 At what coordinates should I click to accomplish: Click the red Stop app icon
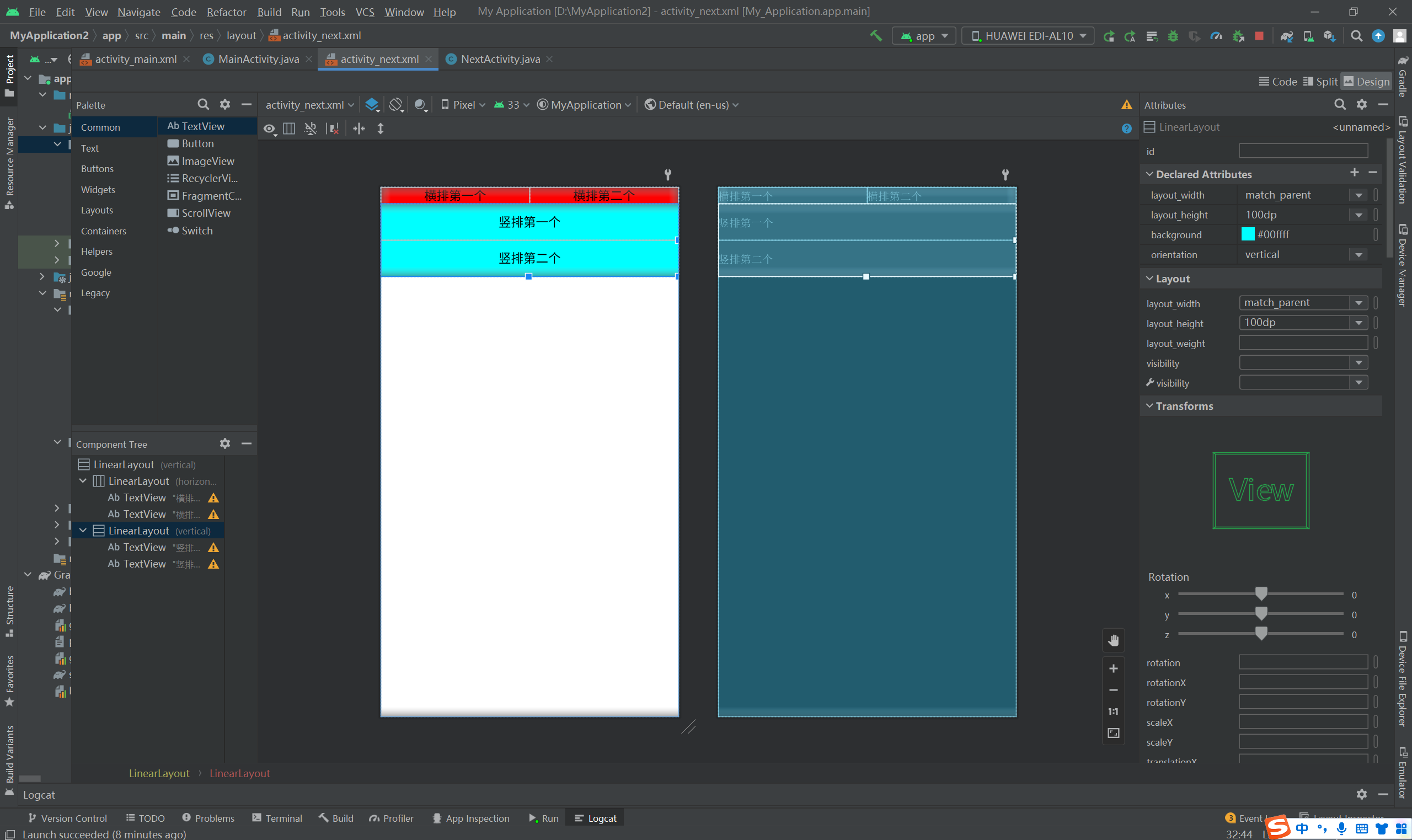1259,36
